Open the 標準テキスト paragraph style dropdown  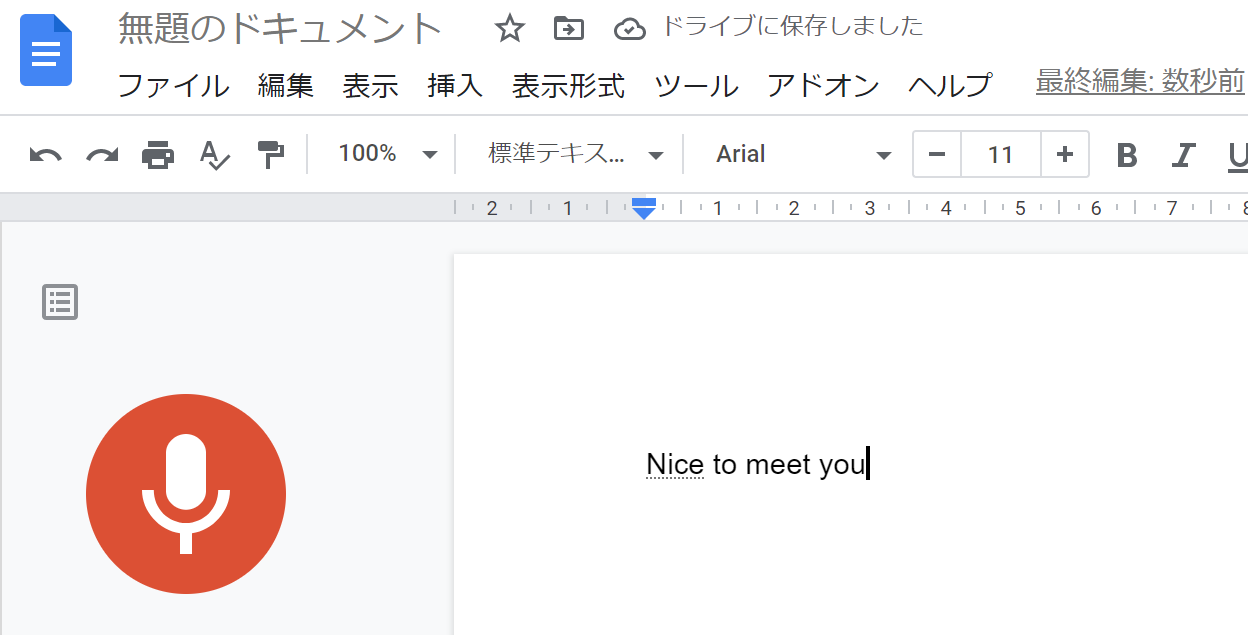tap(576, 154)
